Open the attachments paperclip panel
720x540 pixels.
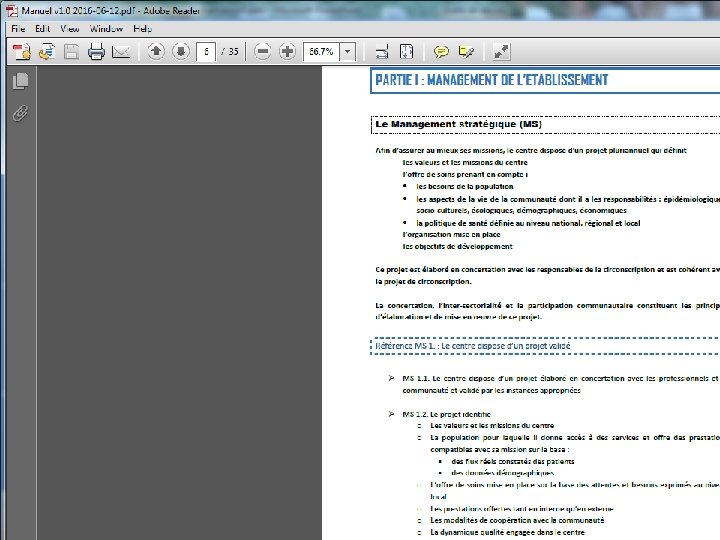[21, 113]
